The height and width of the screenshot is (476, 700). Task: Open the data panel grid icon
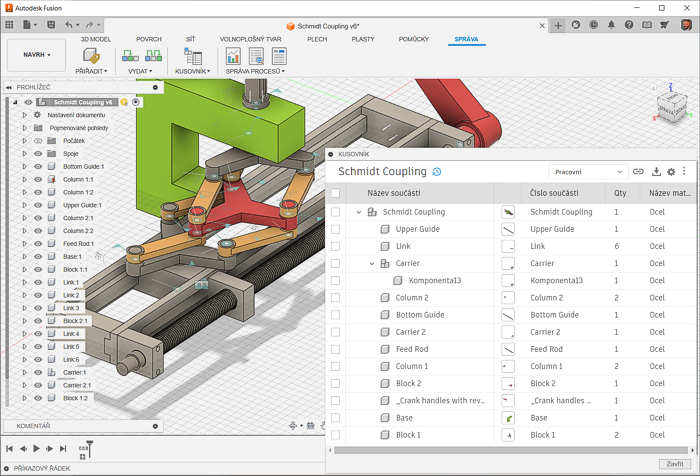pyautogui.click(x=9, y=24)
